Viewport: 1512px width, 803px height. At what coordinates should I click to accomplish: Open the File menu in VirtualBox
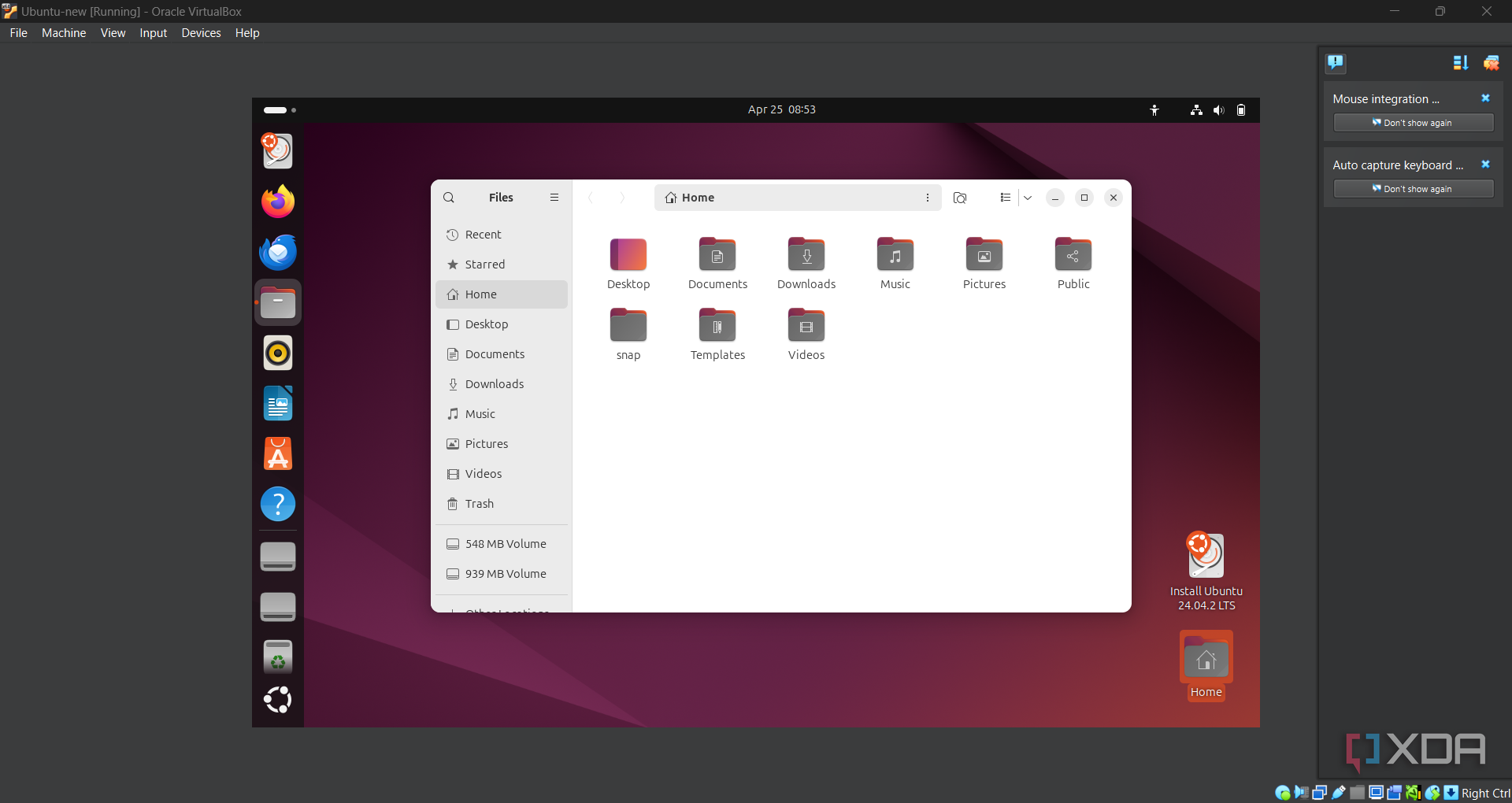click(x=19, y=33)
